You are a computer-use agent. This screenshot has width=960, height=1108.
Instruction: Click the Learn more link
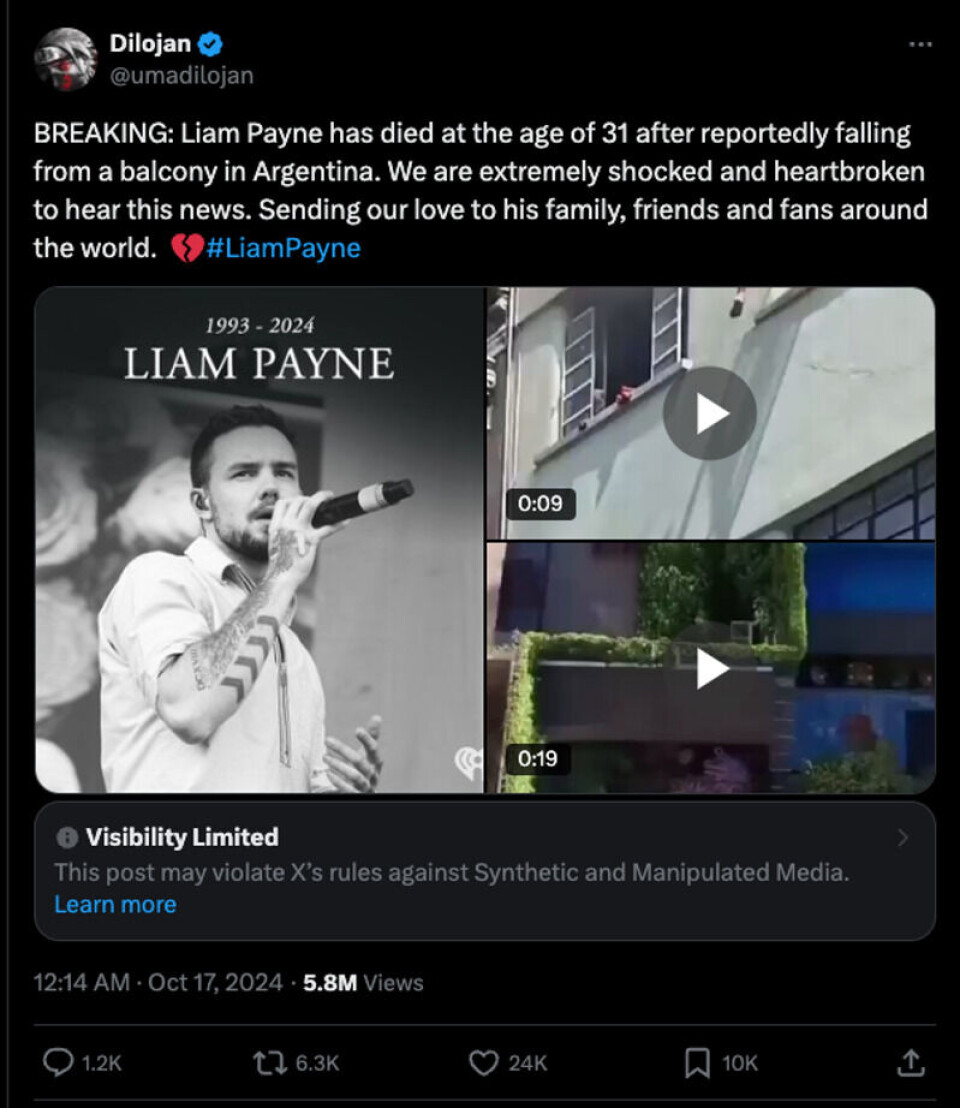pyautogui.click(x=115, y=904)
